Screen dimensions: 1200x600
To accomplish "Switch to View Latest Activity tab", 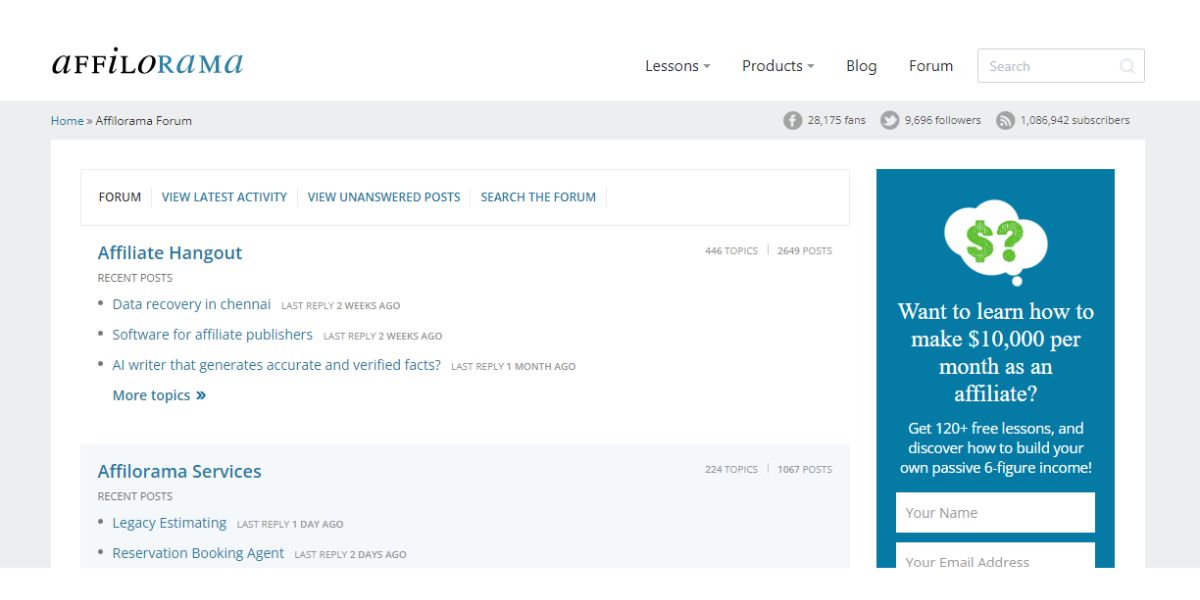I will 224,197.
